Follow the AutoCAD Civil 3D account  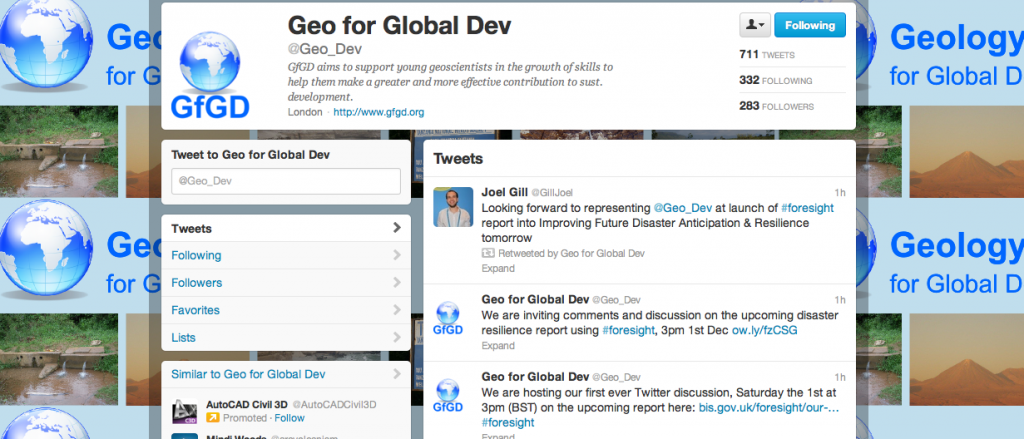point(289,418)
